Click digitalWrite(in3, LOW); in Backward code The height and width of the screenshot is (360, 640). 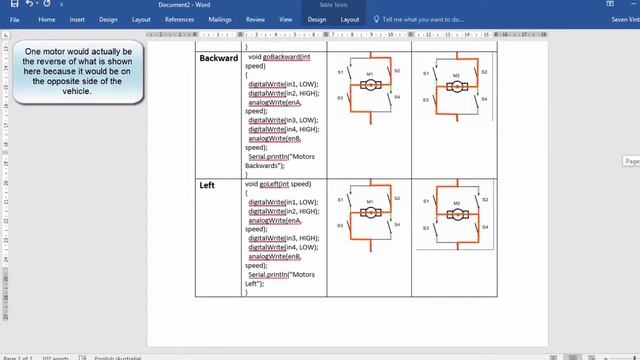click(283, 120)
